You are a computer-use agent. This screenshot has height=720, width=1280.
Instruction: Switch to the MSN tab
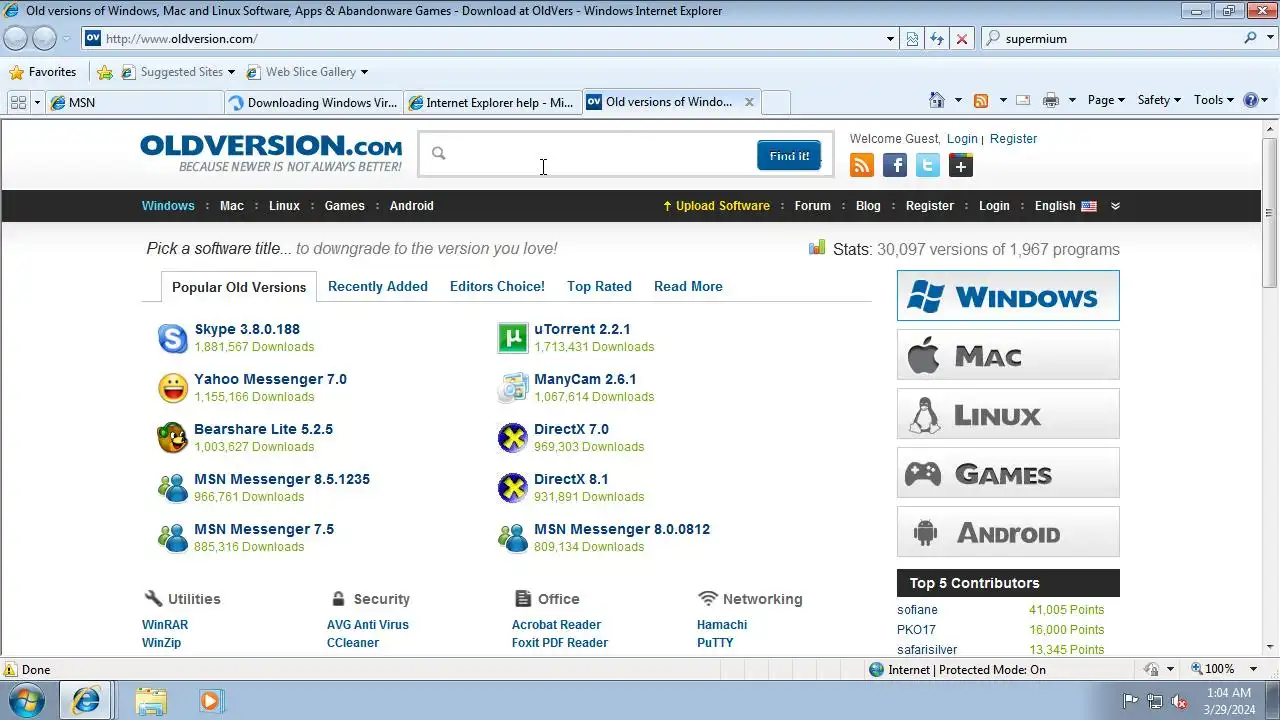[134, 102]
